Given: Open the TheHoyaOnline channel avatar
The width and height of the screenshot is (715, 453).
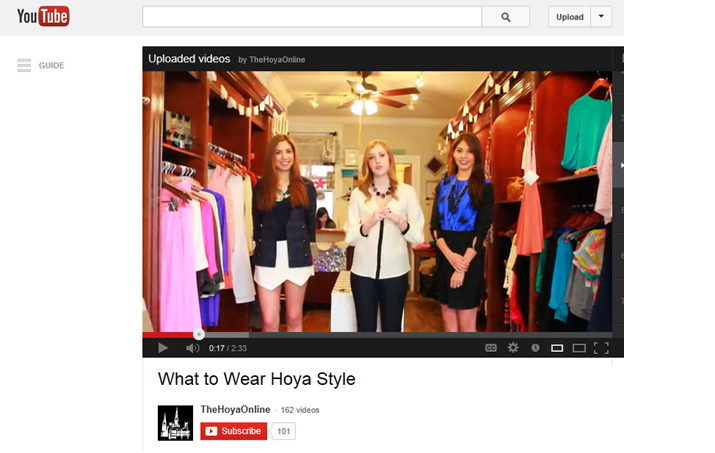Looking at the screenshot, I should [x=176, y=423].
